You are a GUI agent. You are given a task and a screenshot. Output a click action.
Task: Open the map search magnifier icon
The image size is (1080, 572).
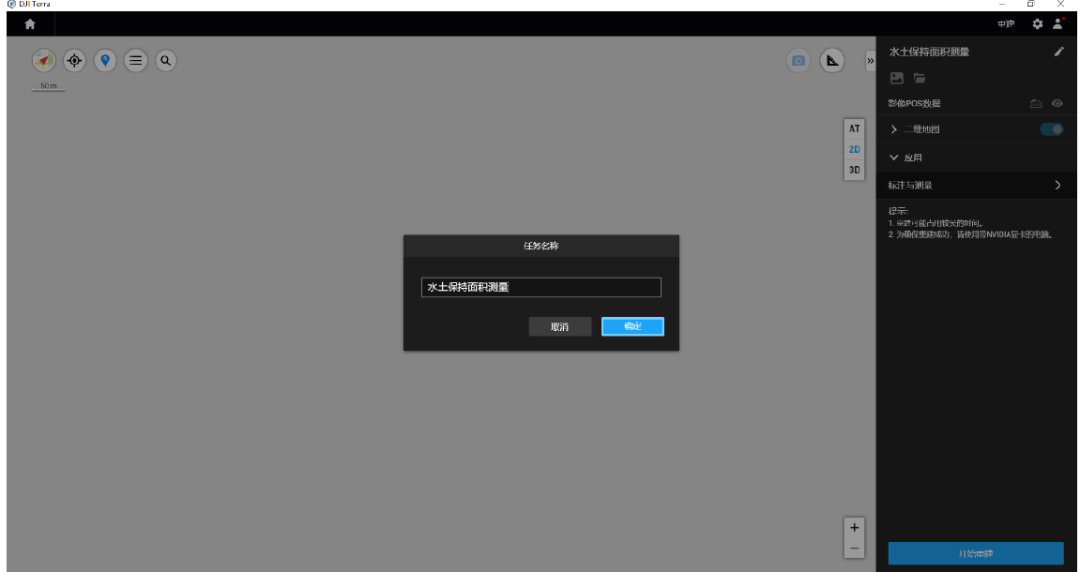pos(166,61)
